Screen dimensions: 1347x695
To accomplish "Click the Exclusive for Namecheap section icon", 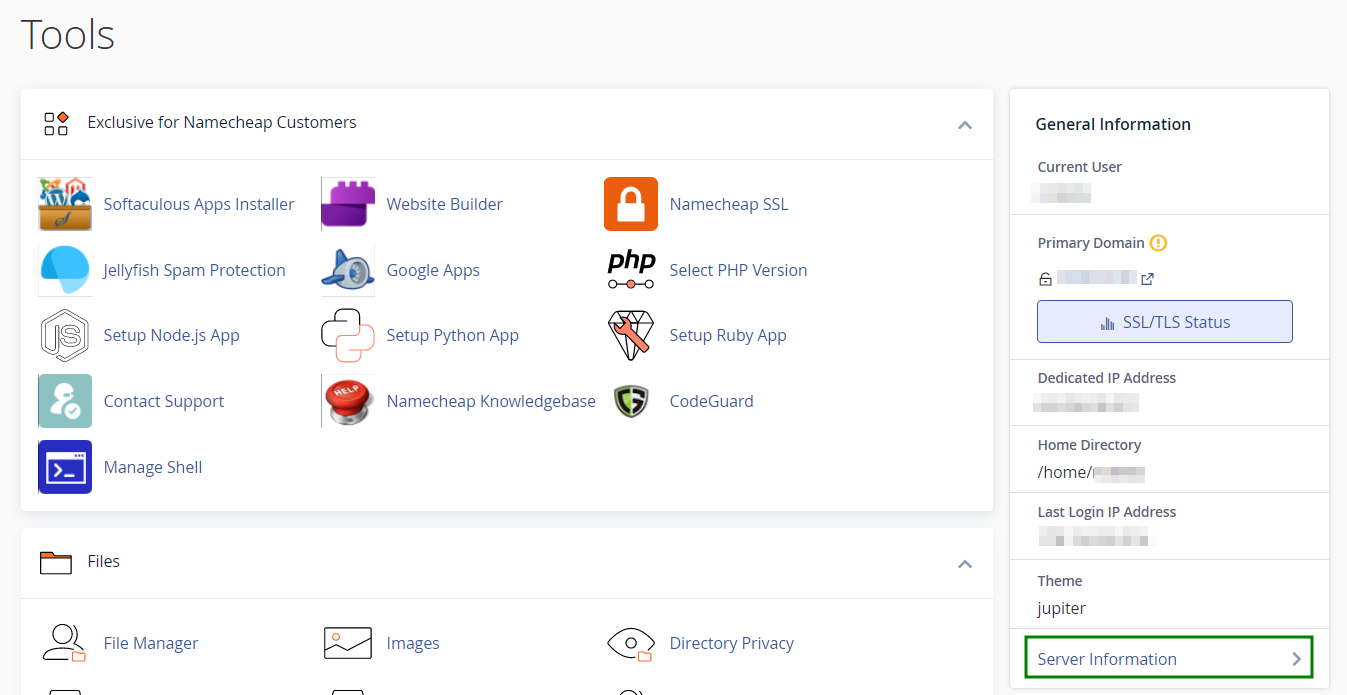I will (x=56, y=123).
